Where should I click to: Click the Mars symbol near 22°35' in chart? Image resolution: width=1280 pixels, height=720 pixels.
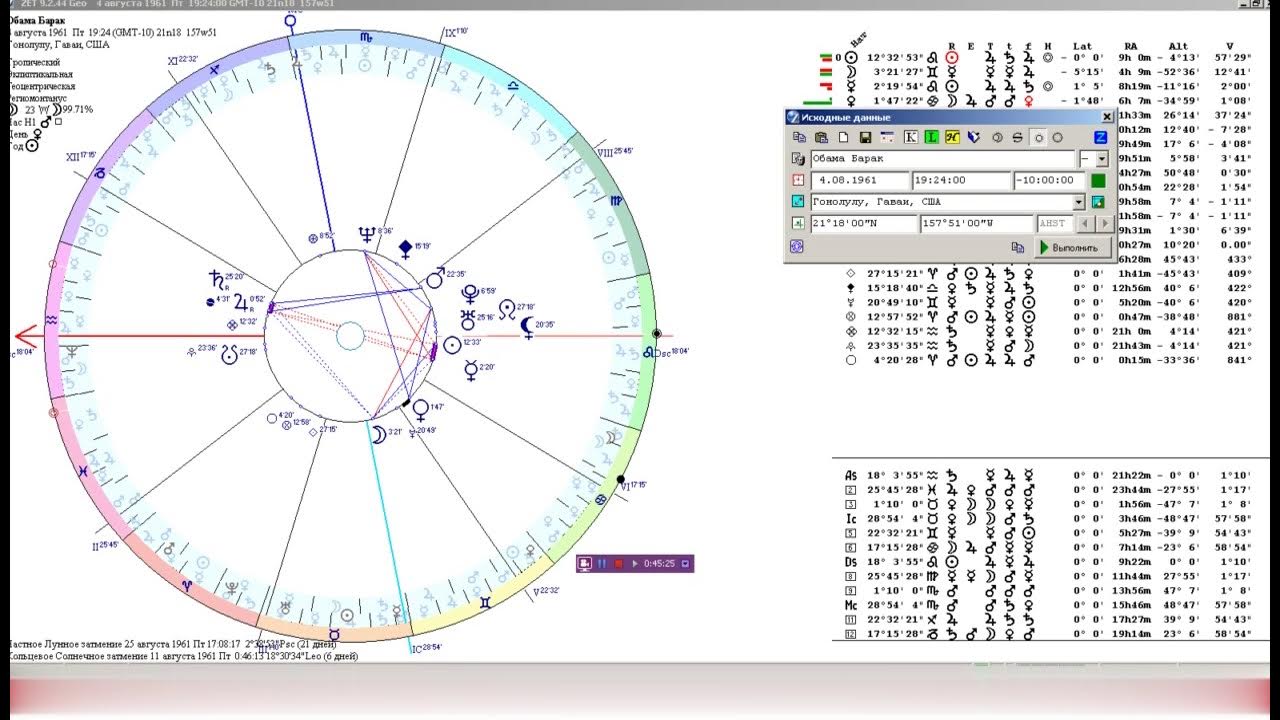click(x=435, y=278)
